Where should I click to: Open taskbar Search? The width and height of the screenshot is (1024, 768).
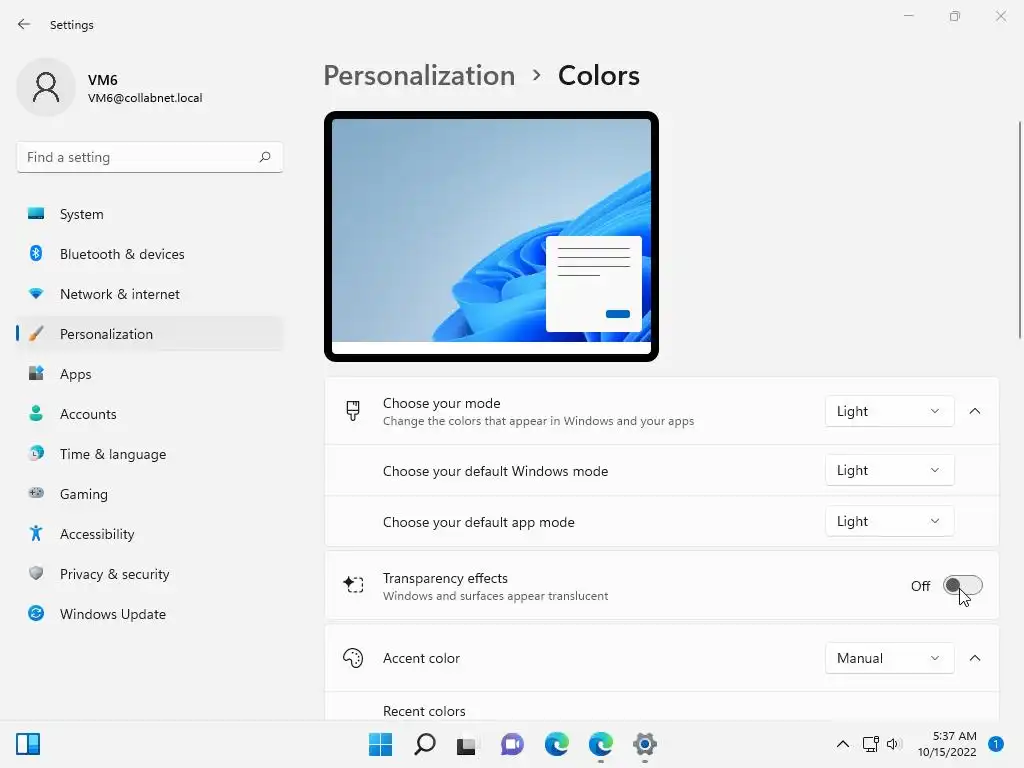click(424, 744)
